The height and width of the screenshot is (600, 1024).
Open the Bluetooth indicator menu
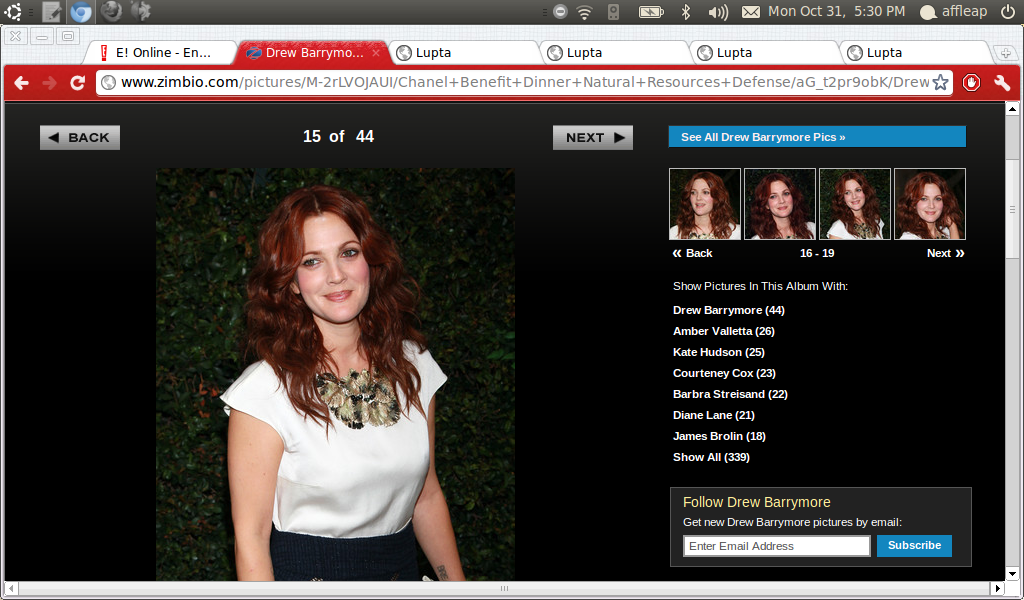[686, 12]
